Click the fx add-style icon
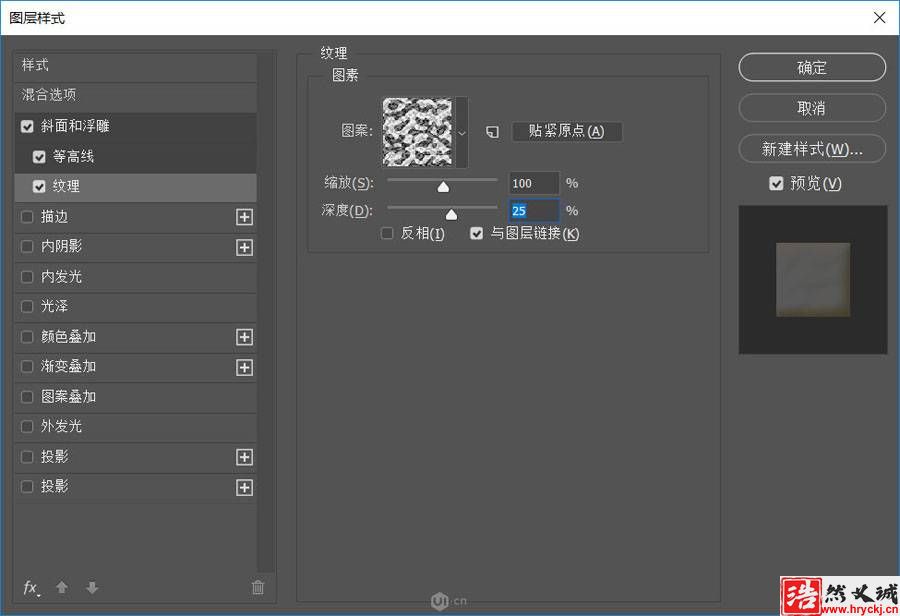Viewport: 900px width, 616px height. 31,588
